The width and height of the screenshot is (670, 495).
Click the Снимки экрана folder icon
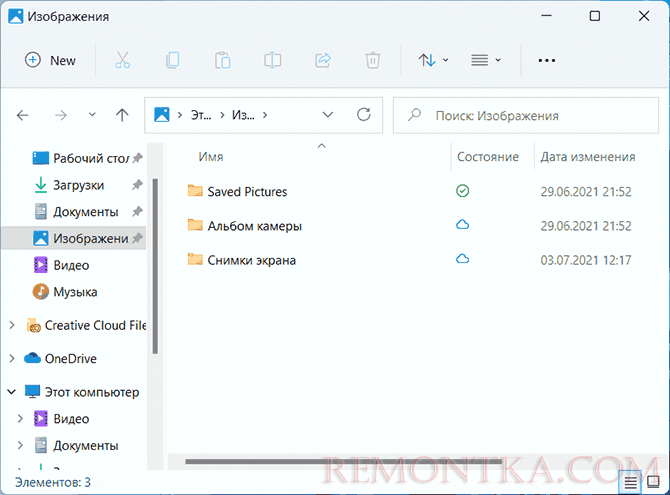[x=195, y=259]
